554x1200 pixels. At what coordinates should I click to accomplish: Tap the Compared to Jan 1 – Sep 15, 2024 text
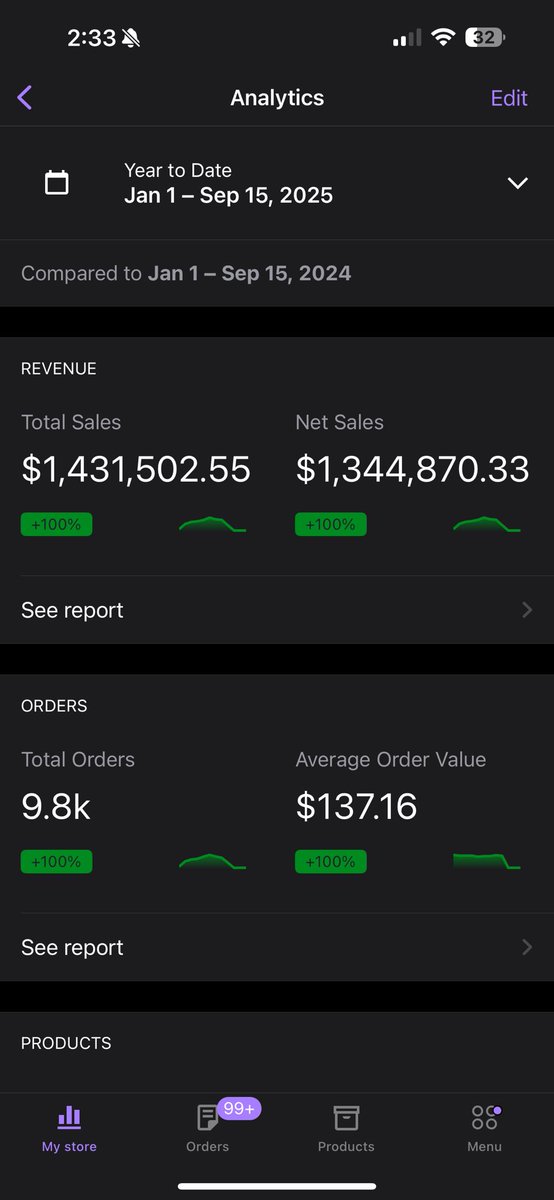pyautogui.click(x=186, y=273)
